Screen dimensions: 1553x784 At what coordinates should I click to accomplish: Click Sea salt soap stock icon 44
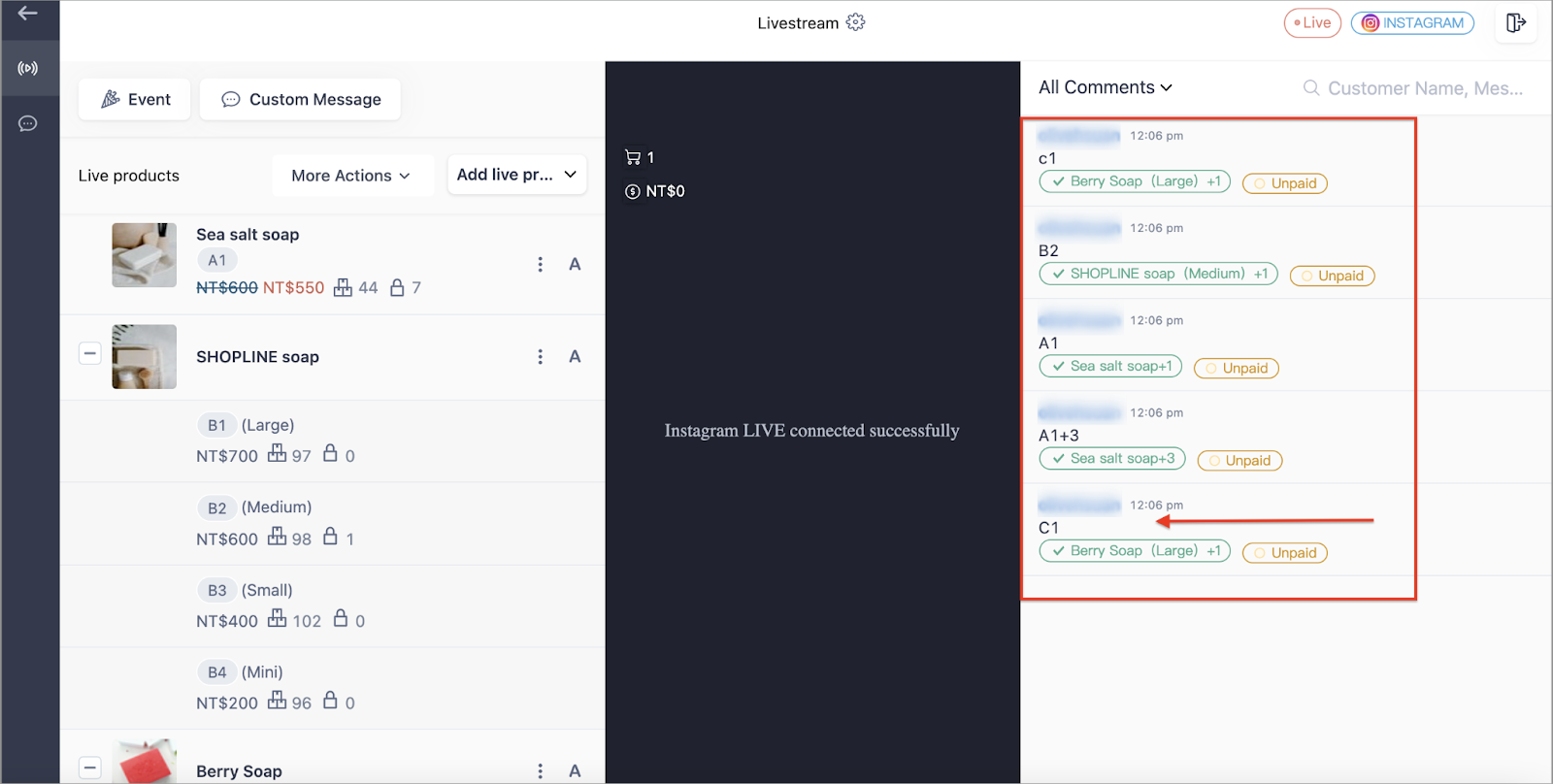pyautogui.click(x=343, y=287)
